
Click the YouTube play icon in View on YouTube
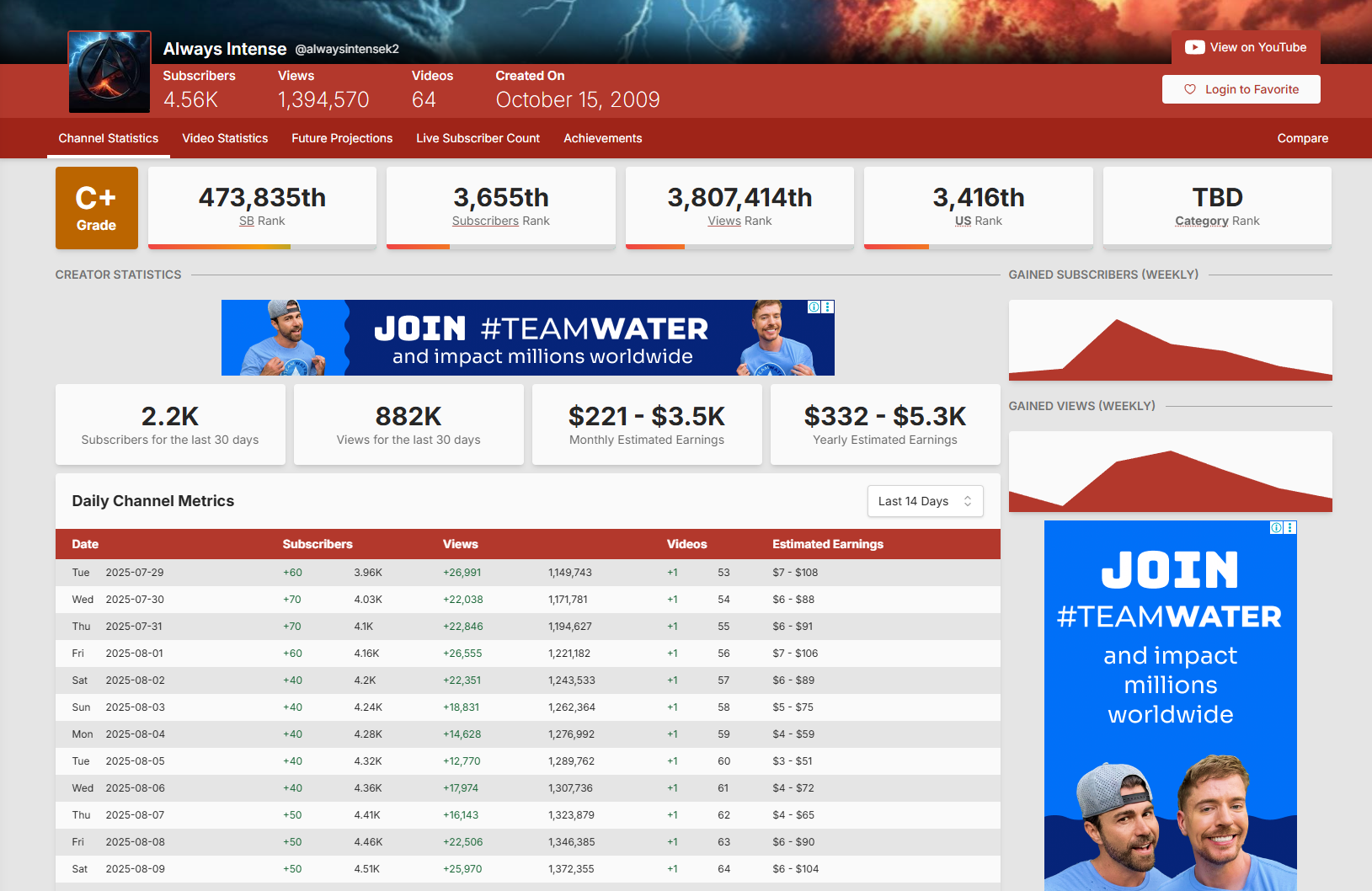coord(1194,48)
